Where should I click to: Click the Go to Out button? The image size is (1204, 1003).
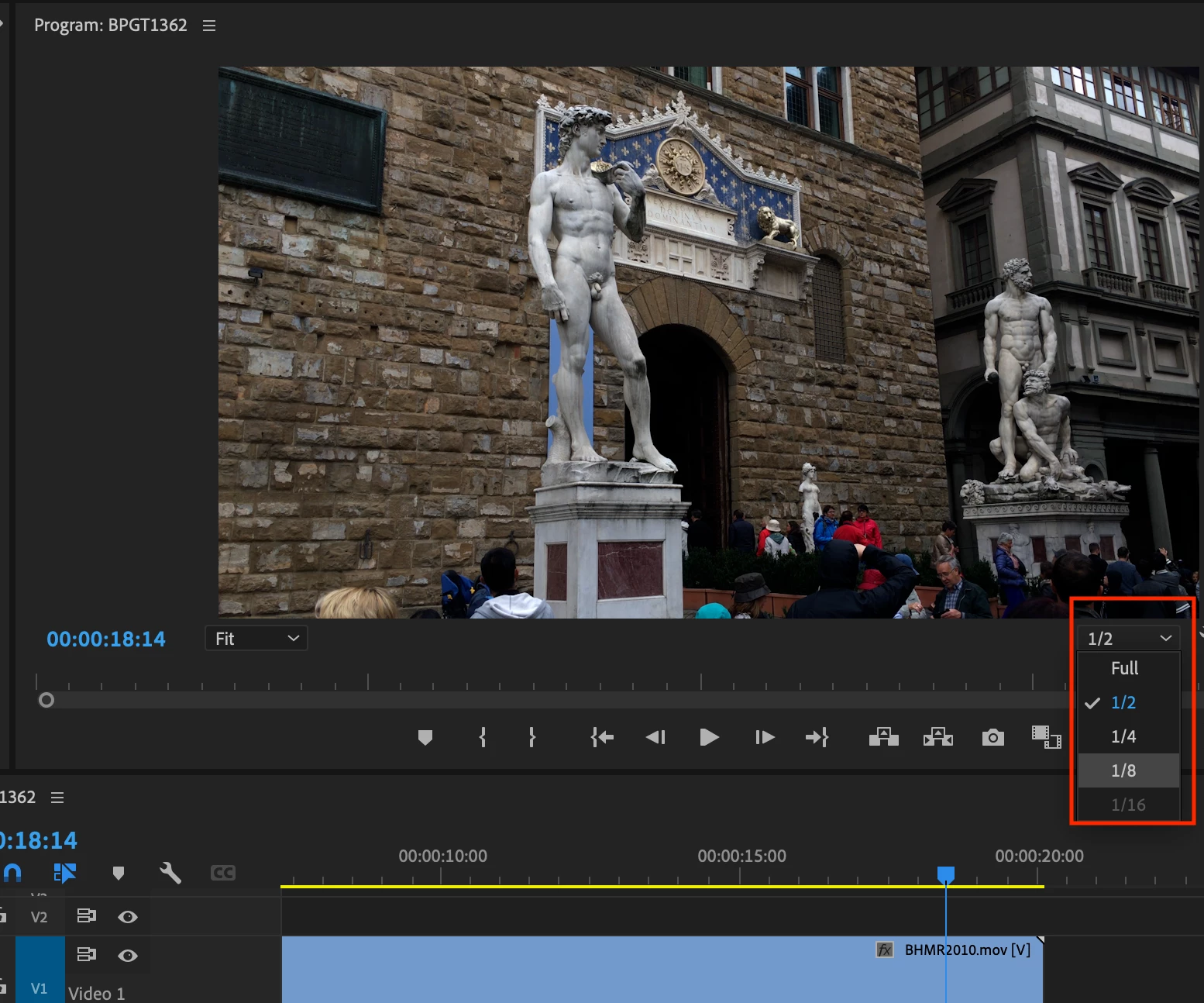(817, 737)
